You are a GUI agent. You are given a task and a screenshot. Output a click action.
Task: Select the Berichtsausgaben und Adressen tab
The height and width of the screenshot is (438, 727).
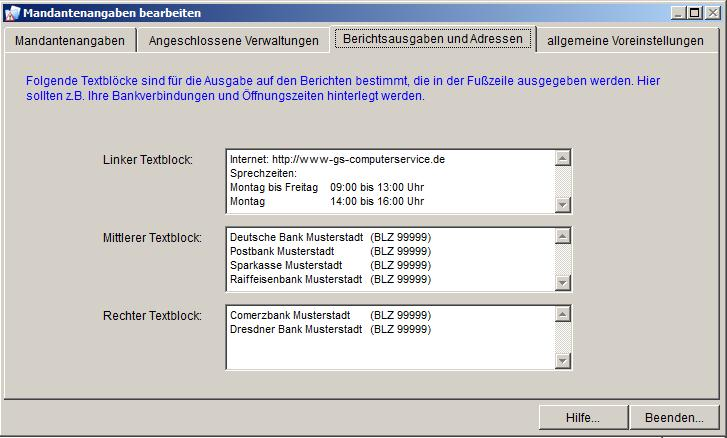click(x=432, y=39)
